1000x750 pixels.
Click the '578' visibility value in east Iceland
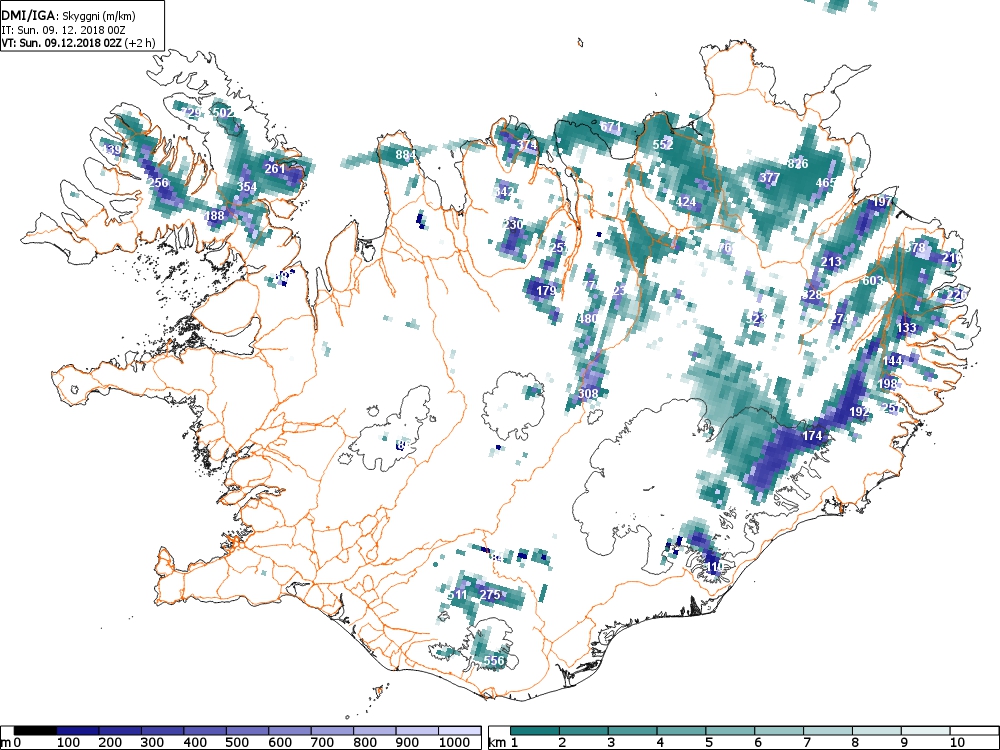[x=915, y=247]
